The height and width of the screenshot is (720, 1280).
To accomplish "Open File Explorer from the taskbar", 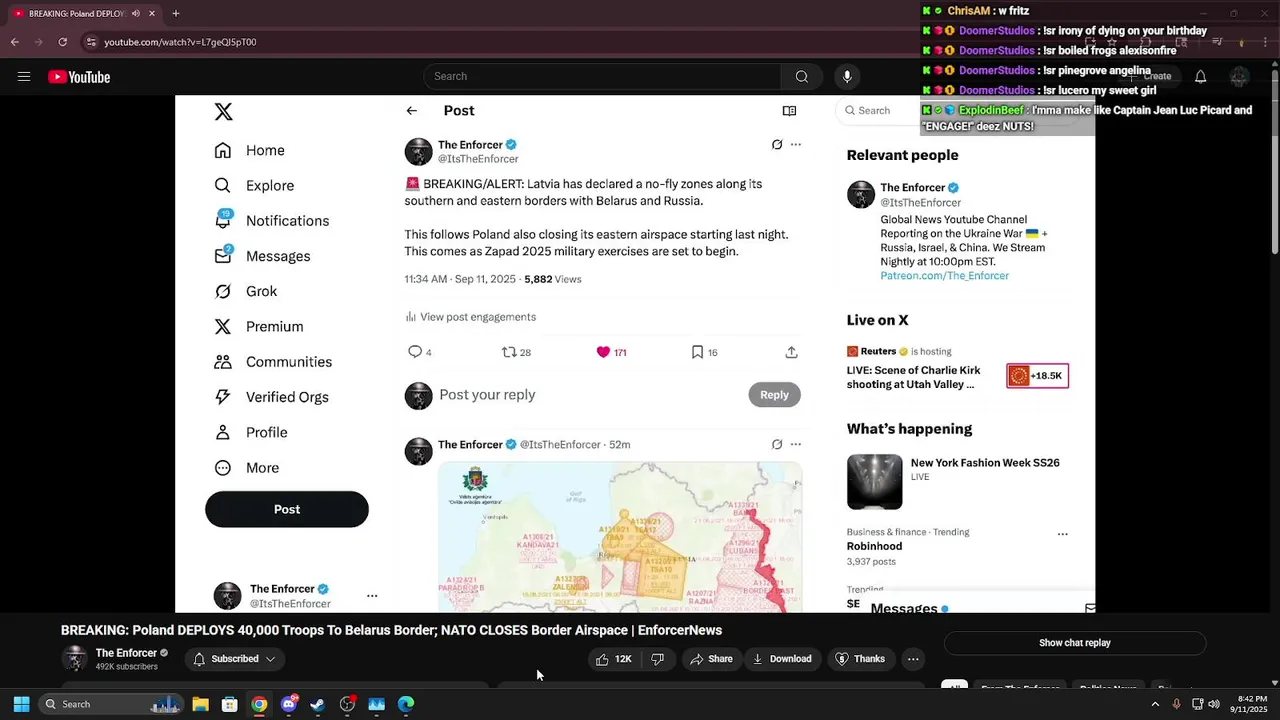I will click(200, 704).
